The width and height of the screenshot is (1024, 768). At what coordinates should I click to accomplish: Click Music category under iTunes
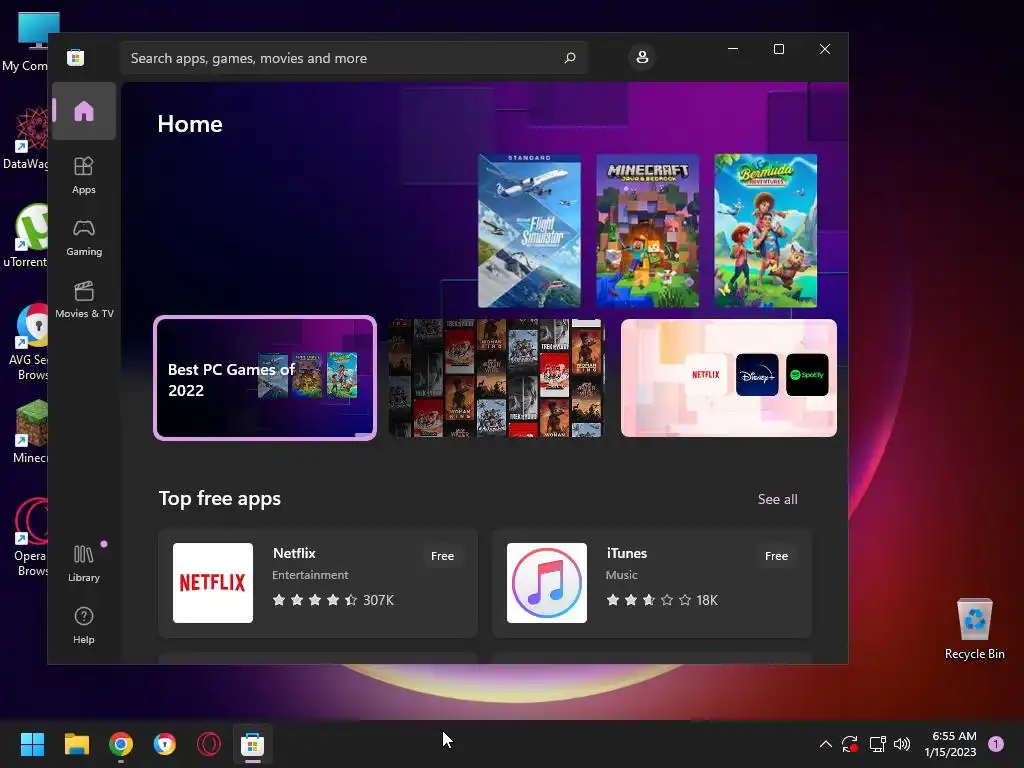621,575
